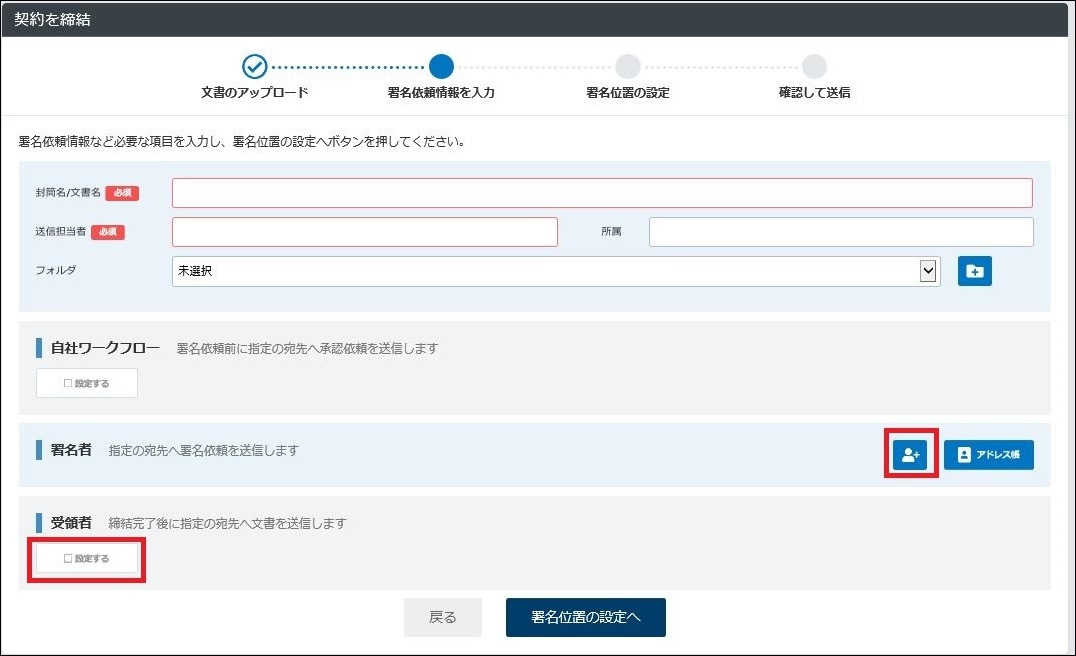
Task: Click the add signer person-plus icon
Action: pos(910,454)
